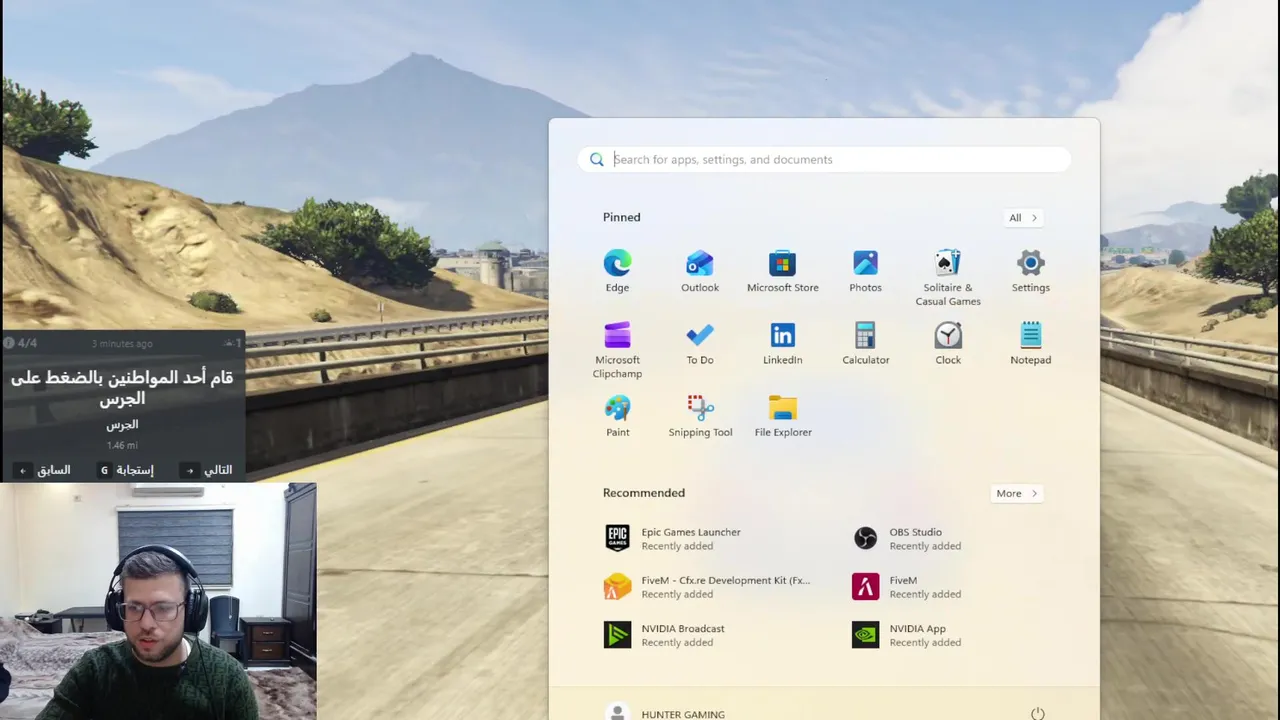Image resolution: width=1280 pixels, height=720 pixels.
Task: Open the Outlook pinned app
Action: point(700,272)
